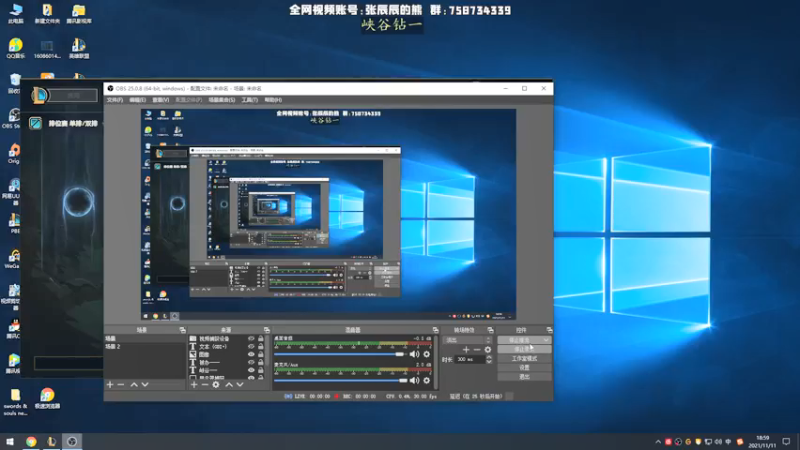The image size is (800, 450).
Task: Add a new scene with plus icon
Action: click(x=110, y=384)
